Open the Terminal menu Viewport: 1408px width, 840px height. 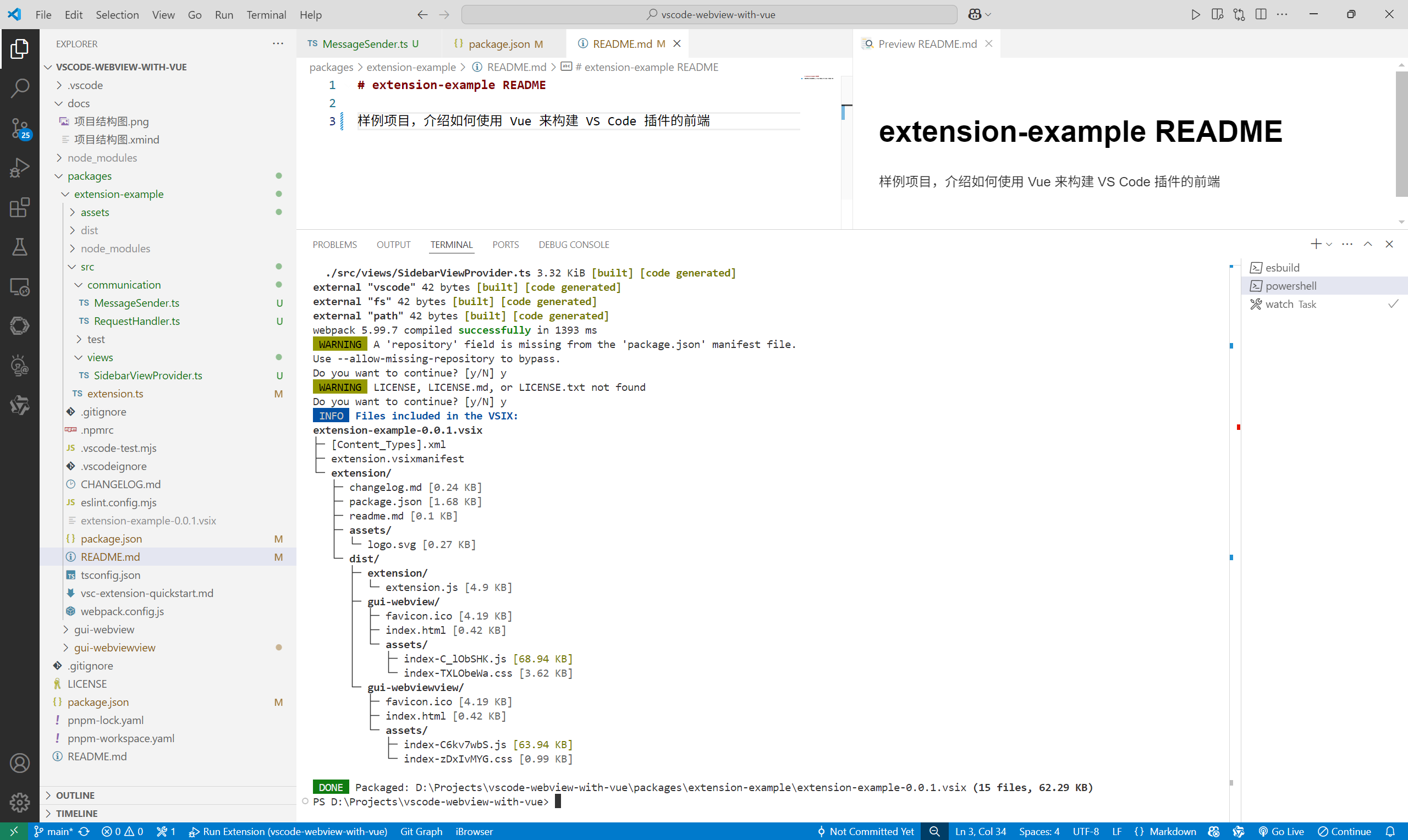tap(266, 15)
